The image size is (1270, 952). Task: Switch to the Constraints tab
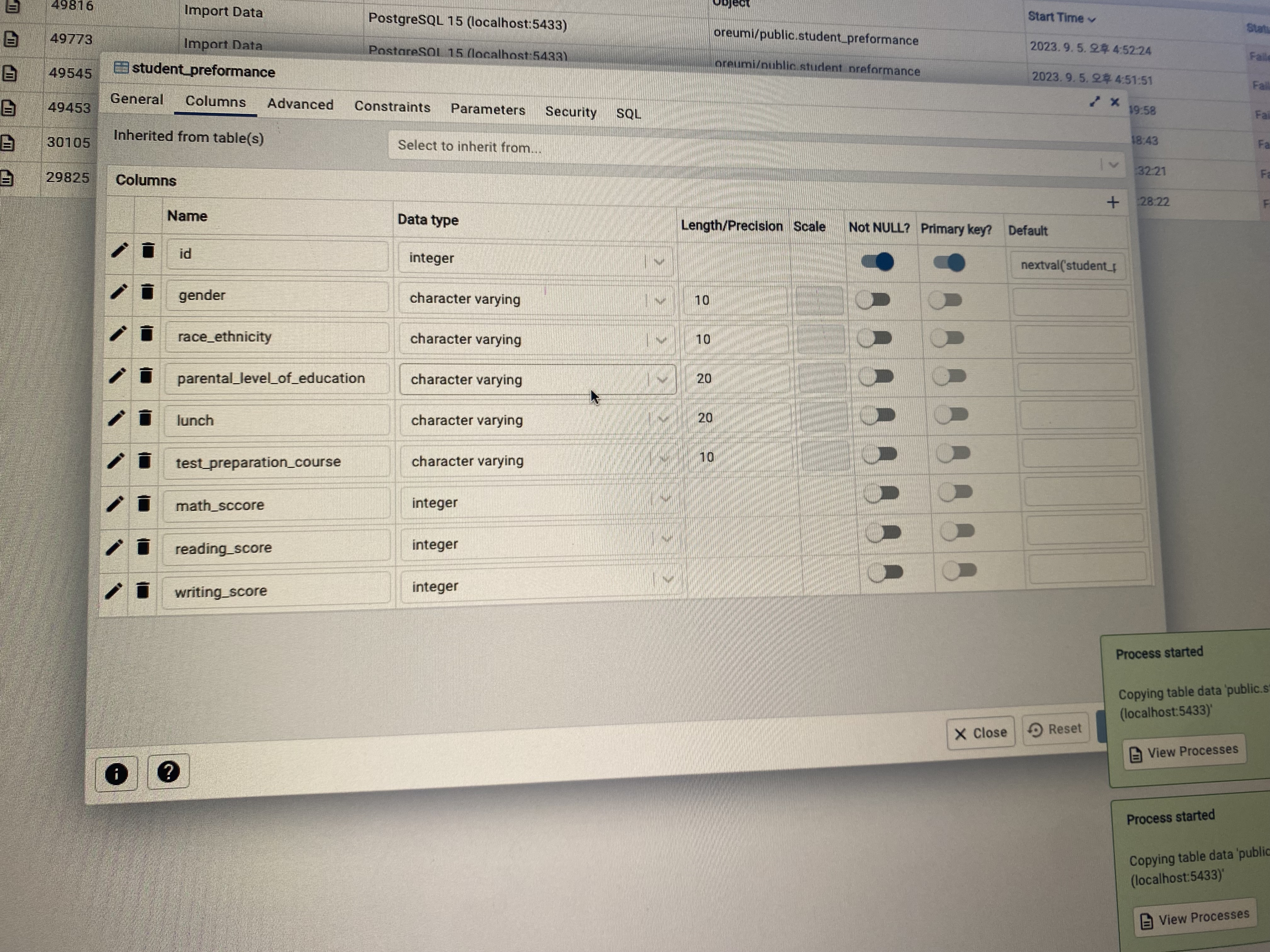(x=392, y=107)
